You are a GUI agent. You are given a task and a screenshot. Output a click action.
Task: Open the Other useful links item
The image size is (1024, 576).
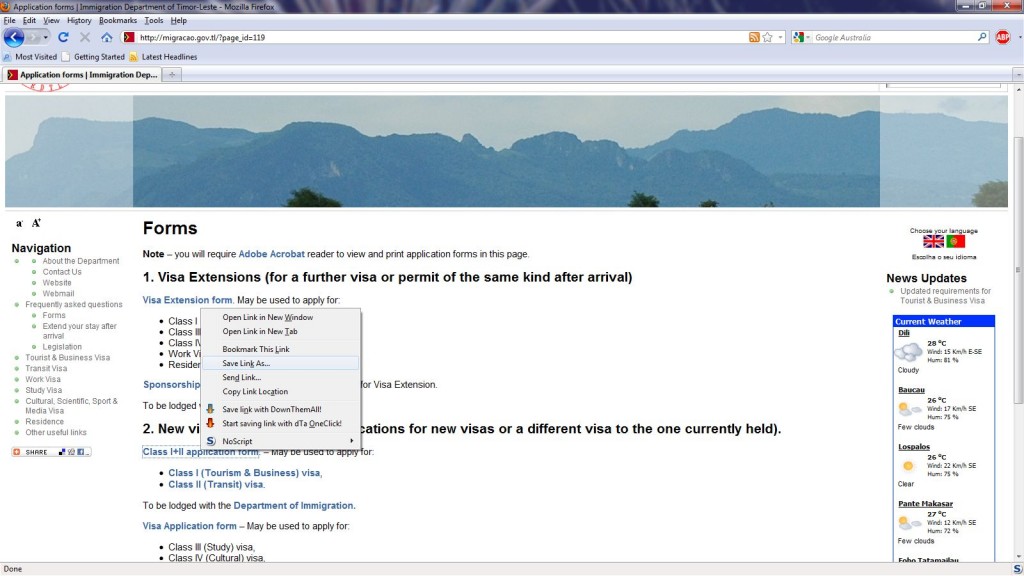[x=56, y=432]
